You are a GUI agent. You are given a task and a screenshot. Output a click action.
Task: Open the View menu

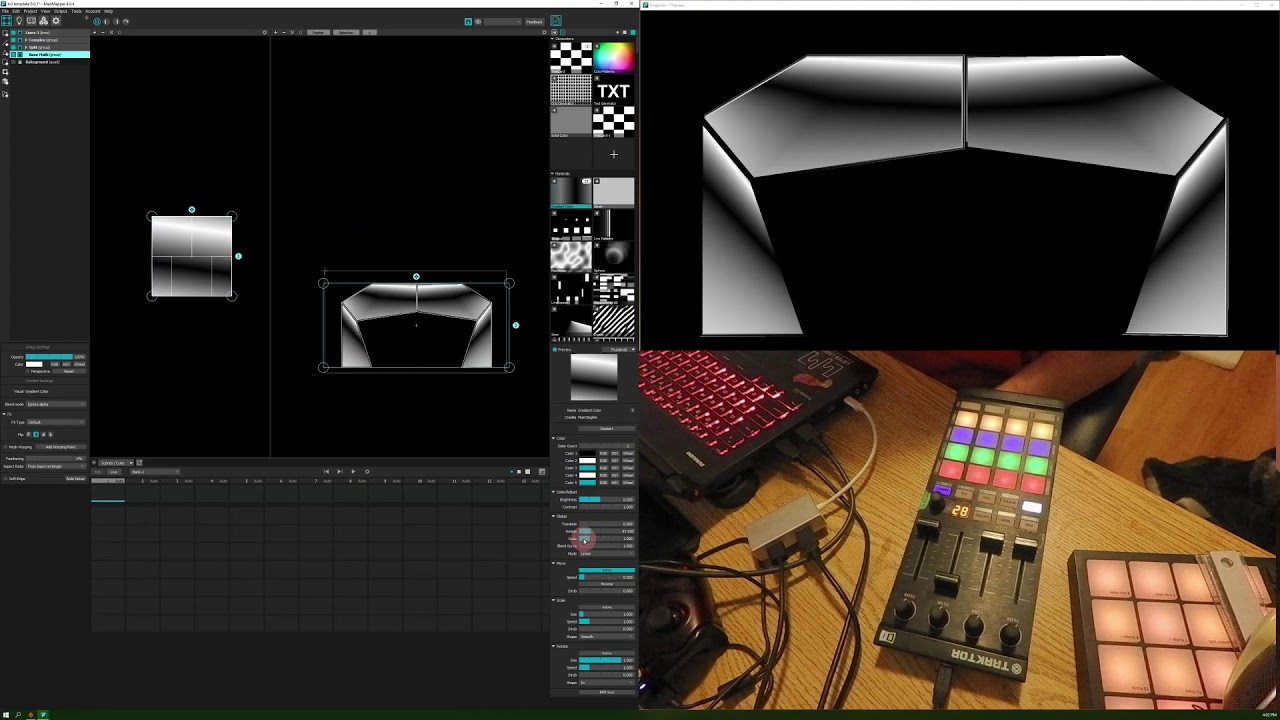[x=45, y=11]
